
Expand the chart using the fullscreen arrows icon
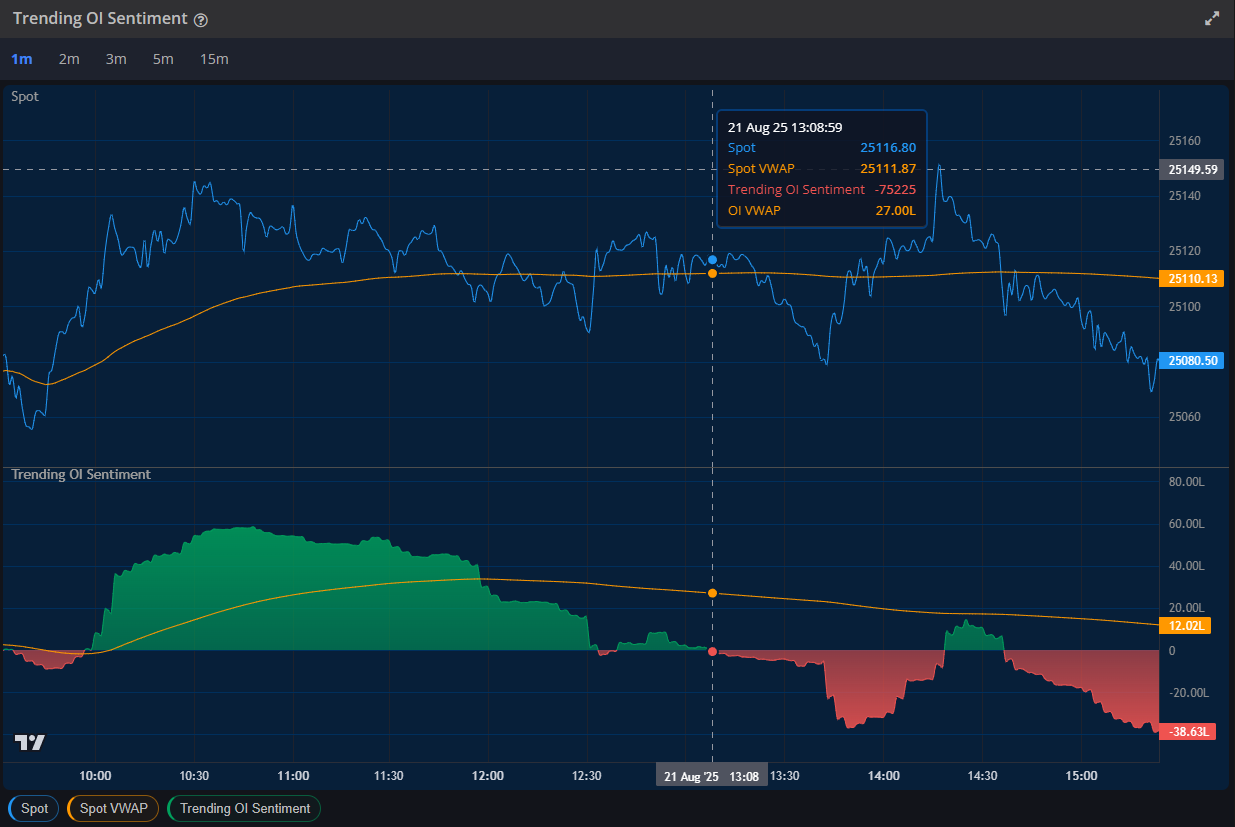pos(1212,18)
